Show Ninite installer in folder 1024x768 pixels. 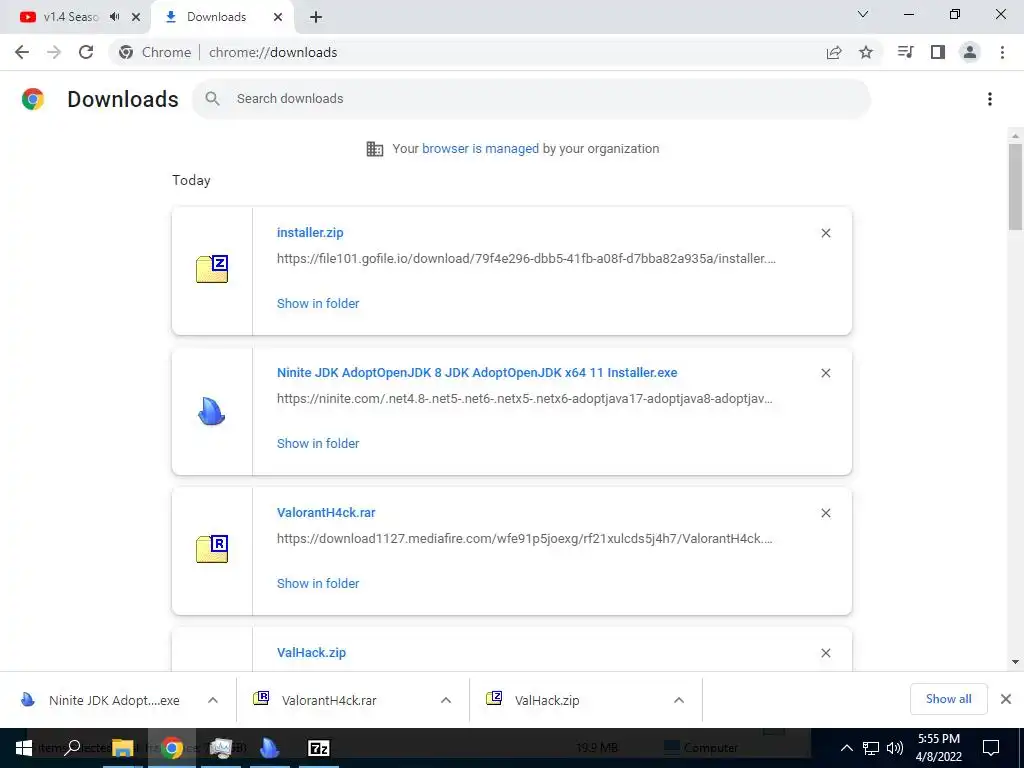318,443
